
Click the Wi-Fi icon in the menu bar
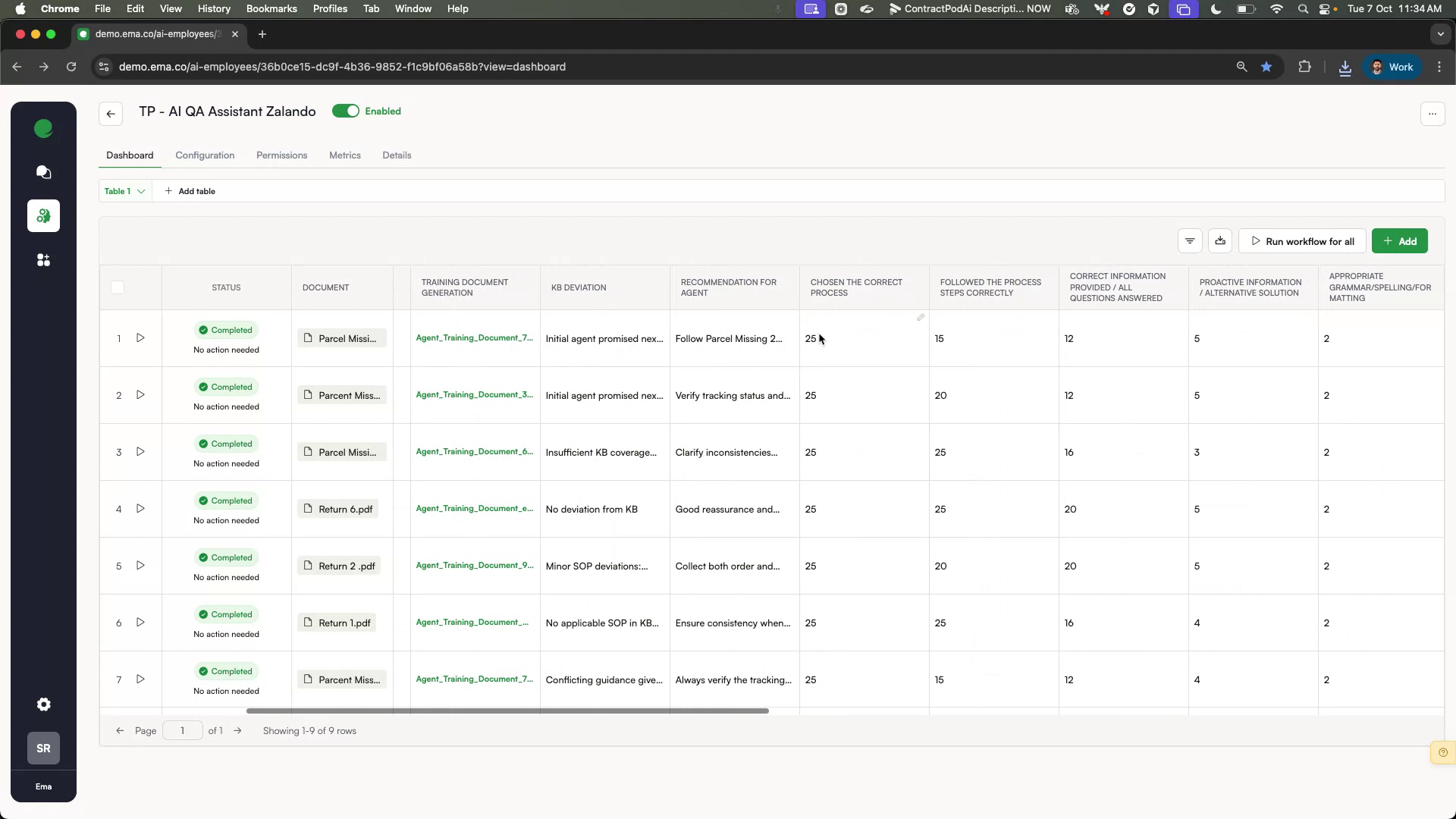coord(1276,9)
